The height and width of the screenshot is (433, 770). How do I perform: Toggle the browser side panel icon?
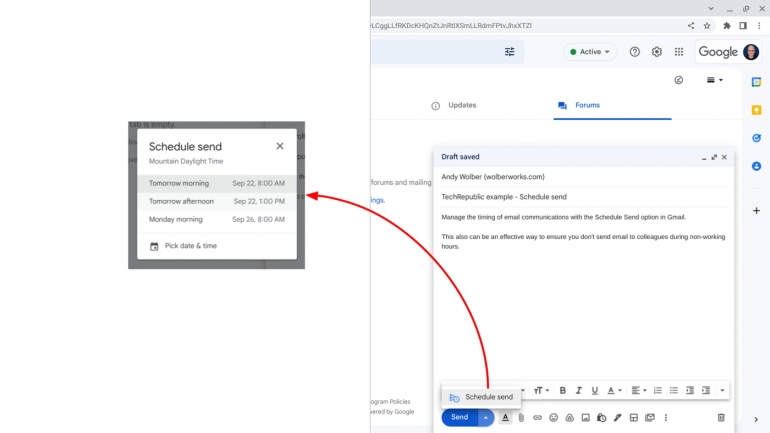[x=743, y=26]
